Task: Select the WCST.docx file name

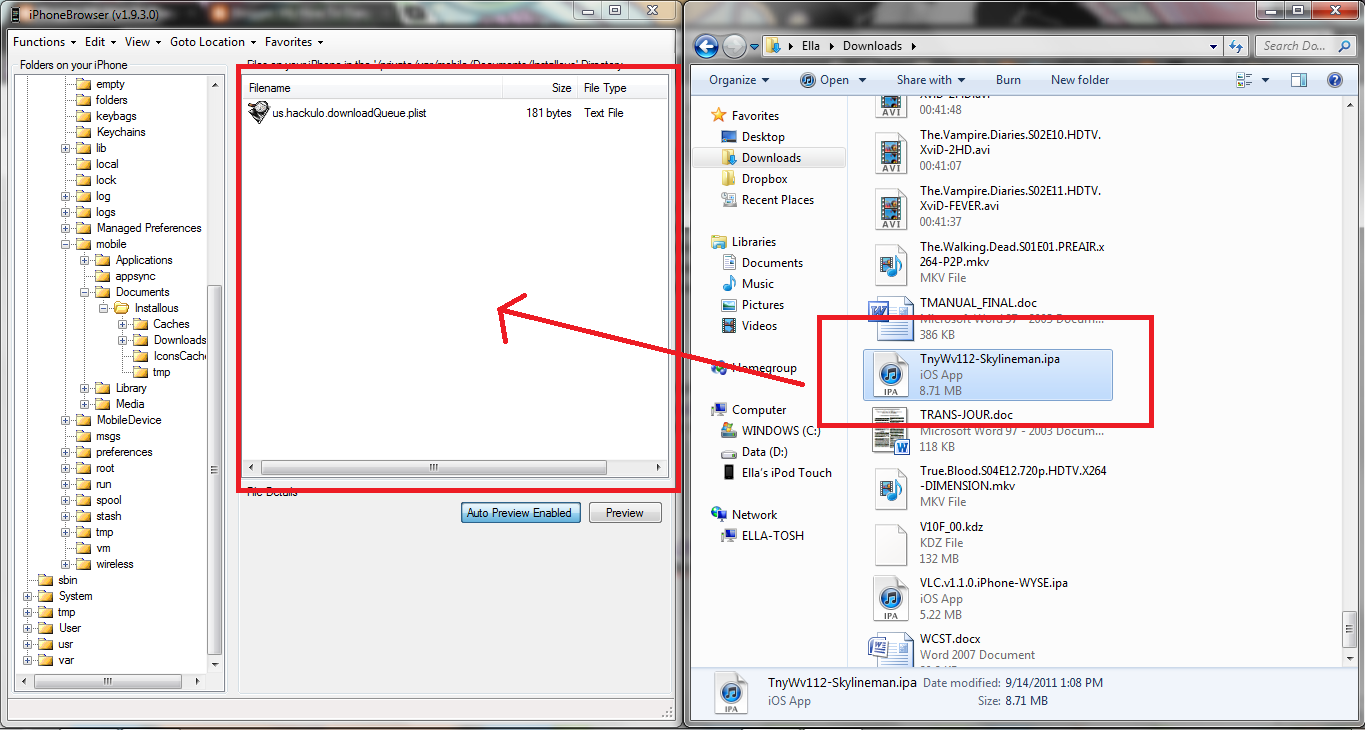Action: pyautogui.click(x=950, y=639)
